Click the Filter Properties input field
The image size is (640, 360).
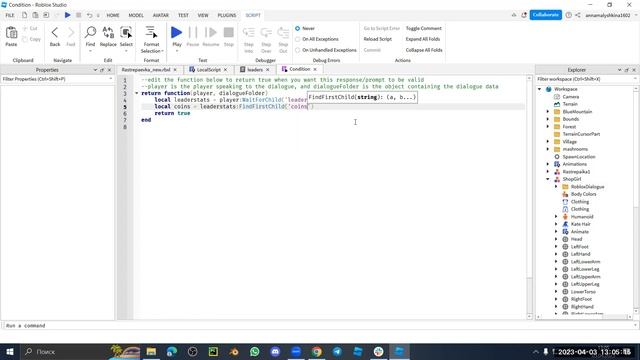(x=57, y=79)
